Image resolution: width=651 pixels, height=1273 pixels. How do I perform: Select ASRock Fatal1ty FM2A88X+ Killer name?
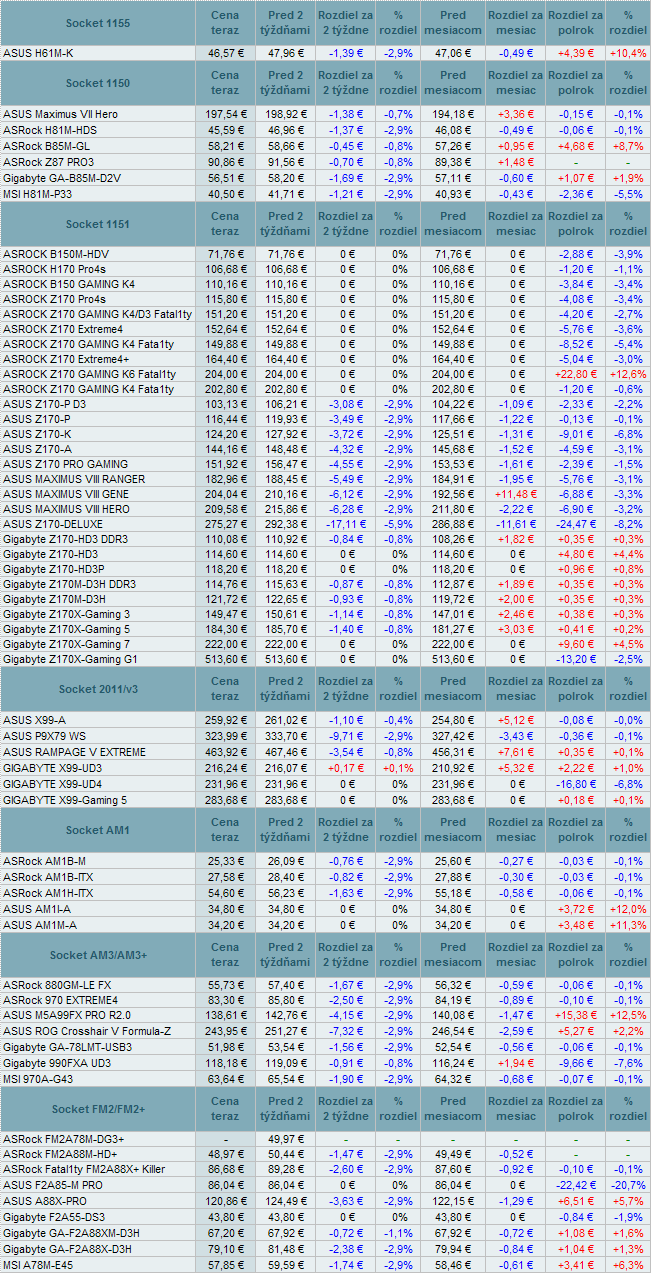[x=84, y=1169]
